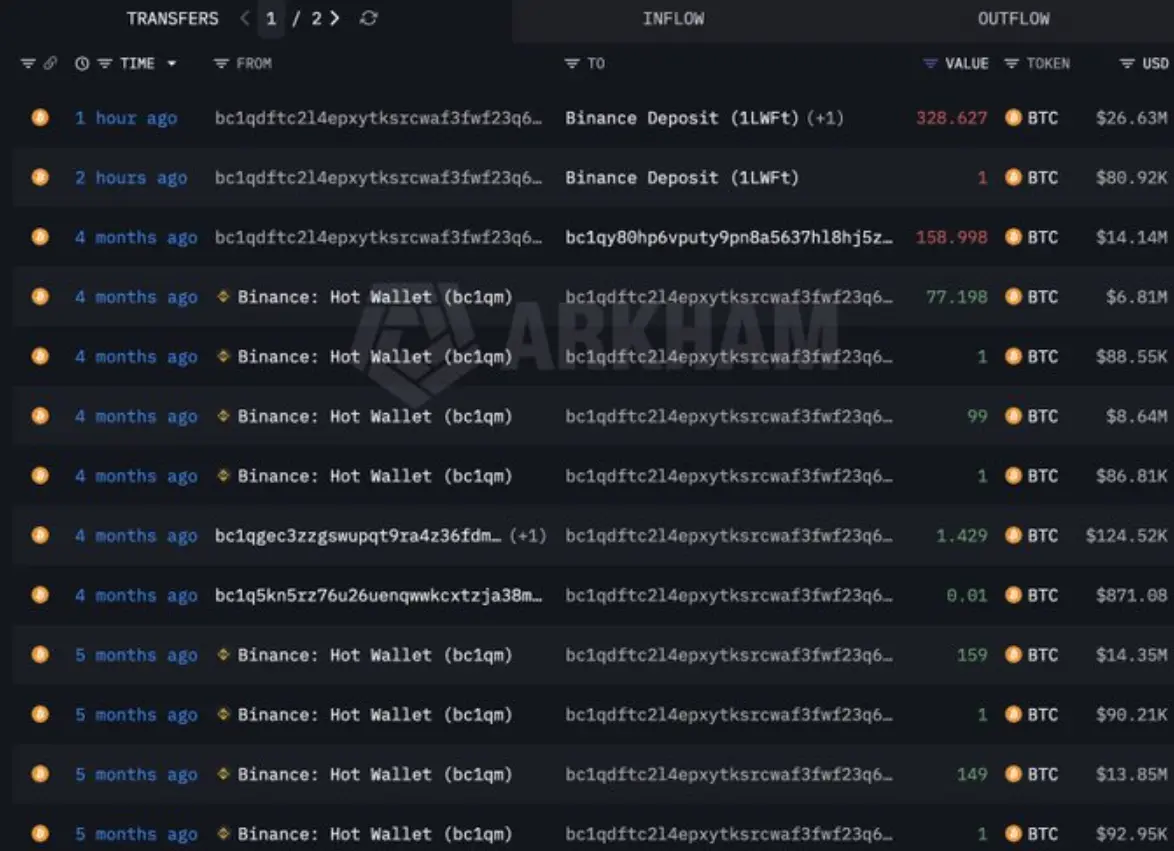Click the $124.52K USD amount
Image resolution: width=1174 pixels, height=851 pixels.
coord(1126,536)
